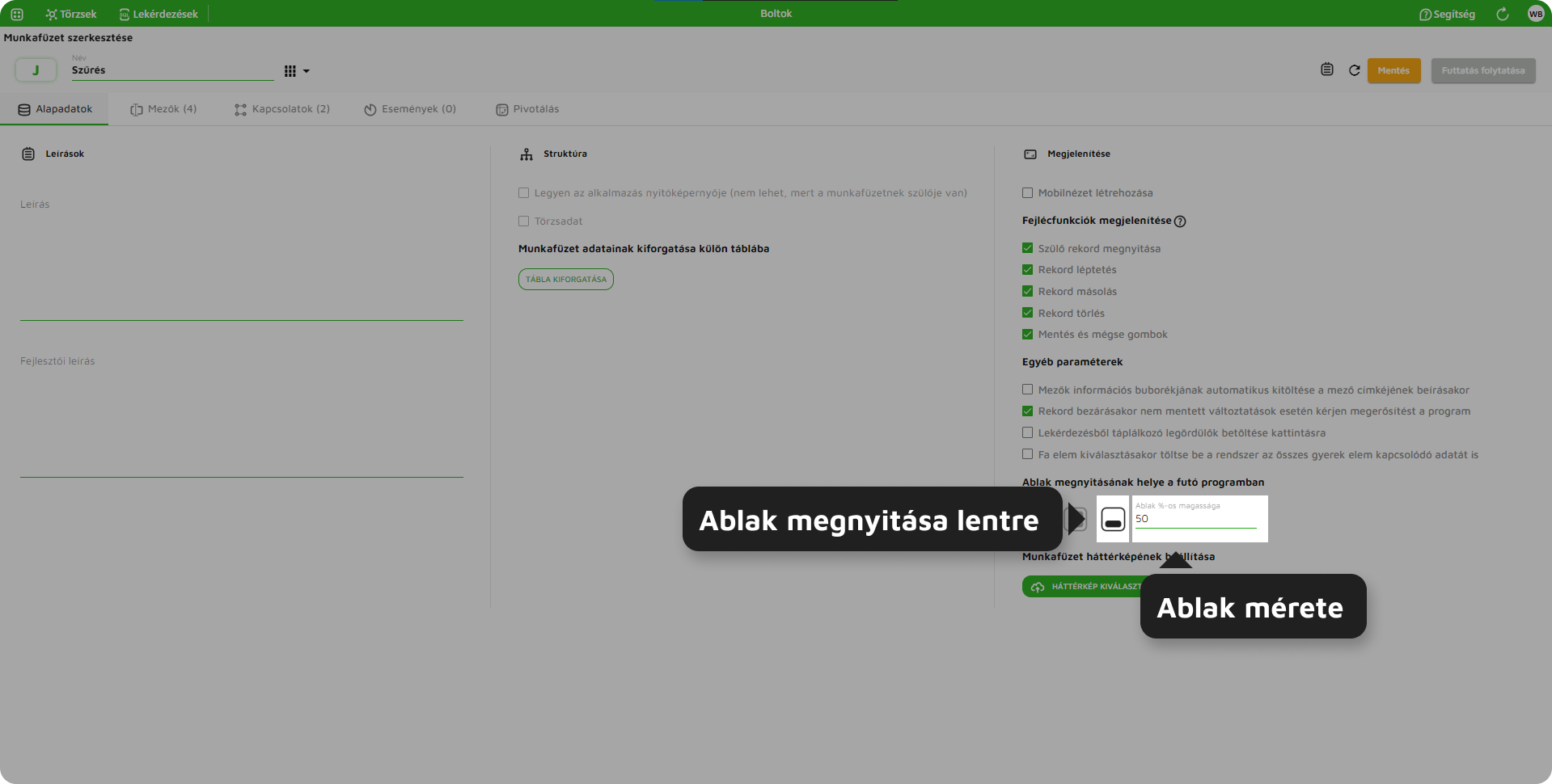This screenshot has width=1552, height=784.
Task: Edit the Név field containing Szűrés
Action: click(x=172, y=70)
